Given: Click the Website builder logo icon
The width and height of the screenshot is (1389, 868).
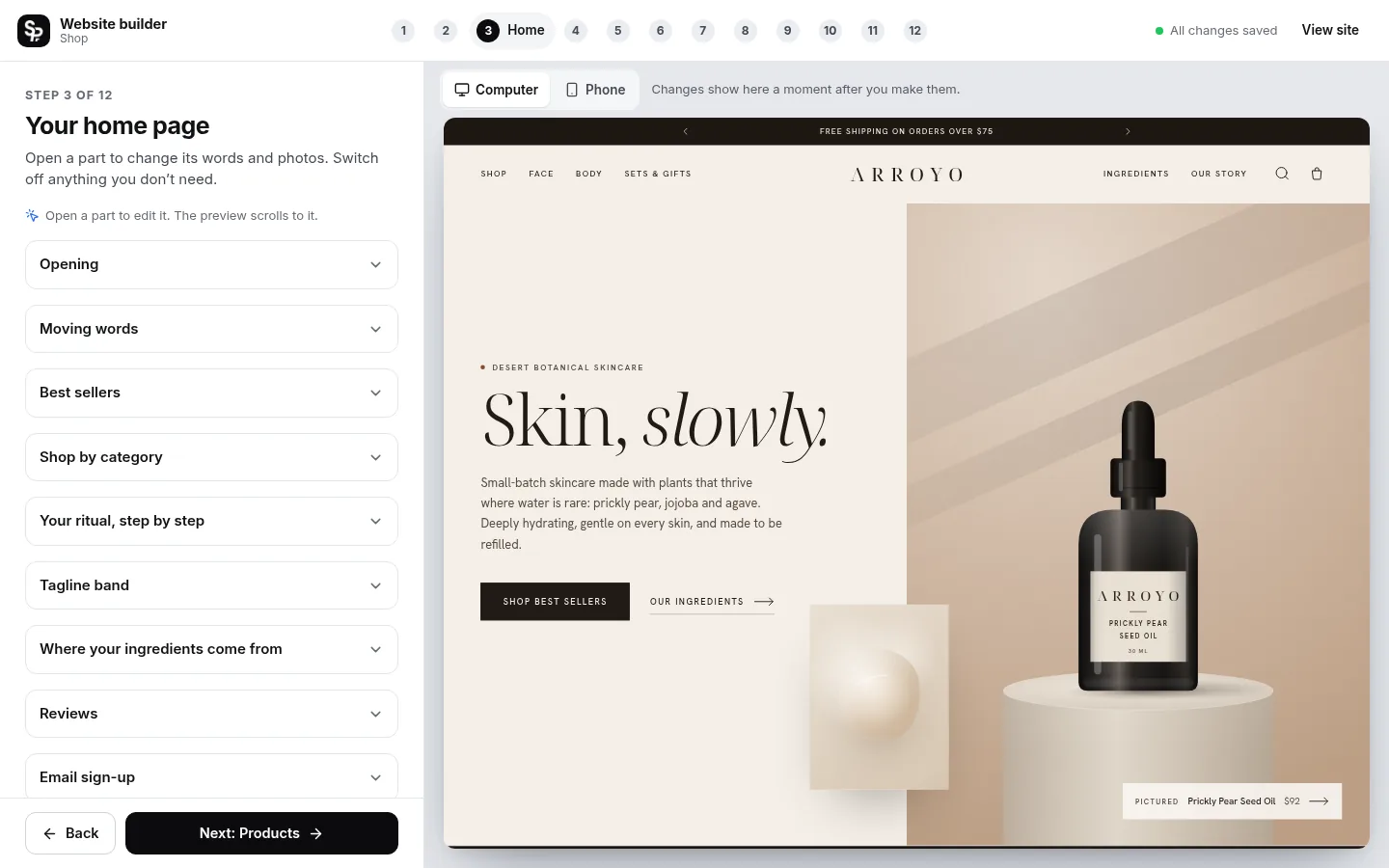Looking at the screenshot, I should pyautogui.click(x=34, y=31).
